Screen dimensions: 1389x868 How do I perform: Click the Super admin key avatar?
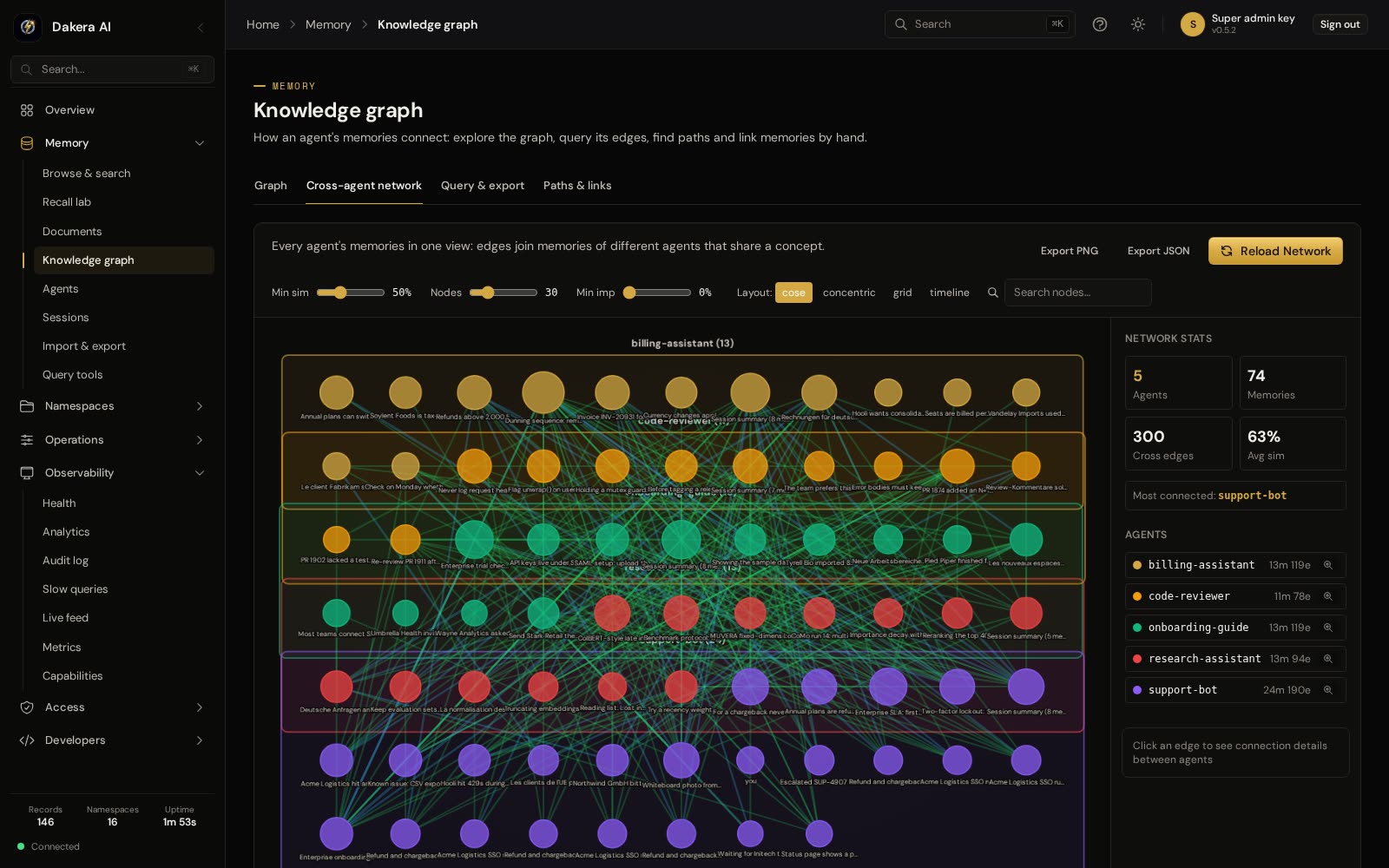tap(1192, 24)
